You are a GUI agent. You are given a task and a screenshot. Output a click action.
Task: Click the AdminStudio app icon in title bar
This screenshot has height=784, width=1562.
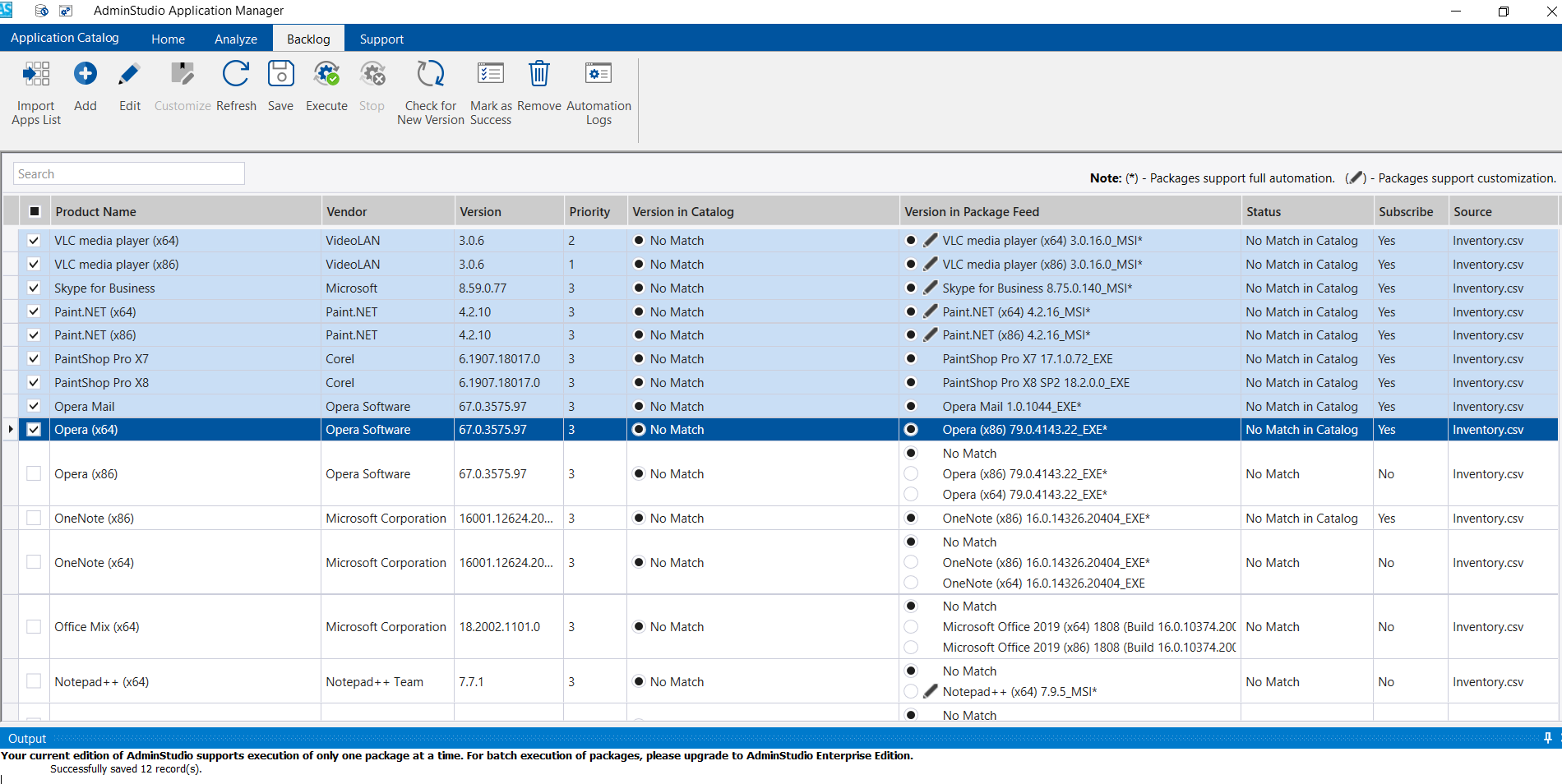(7, 11)
